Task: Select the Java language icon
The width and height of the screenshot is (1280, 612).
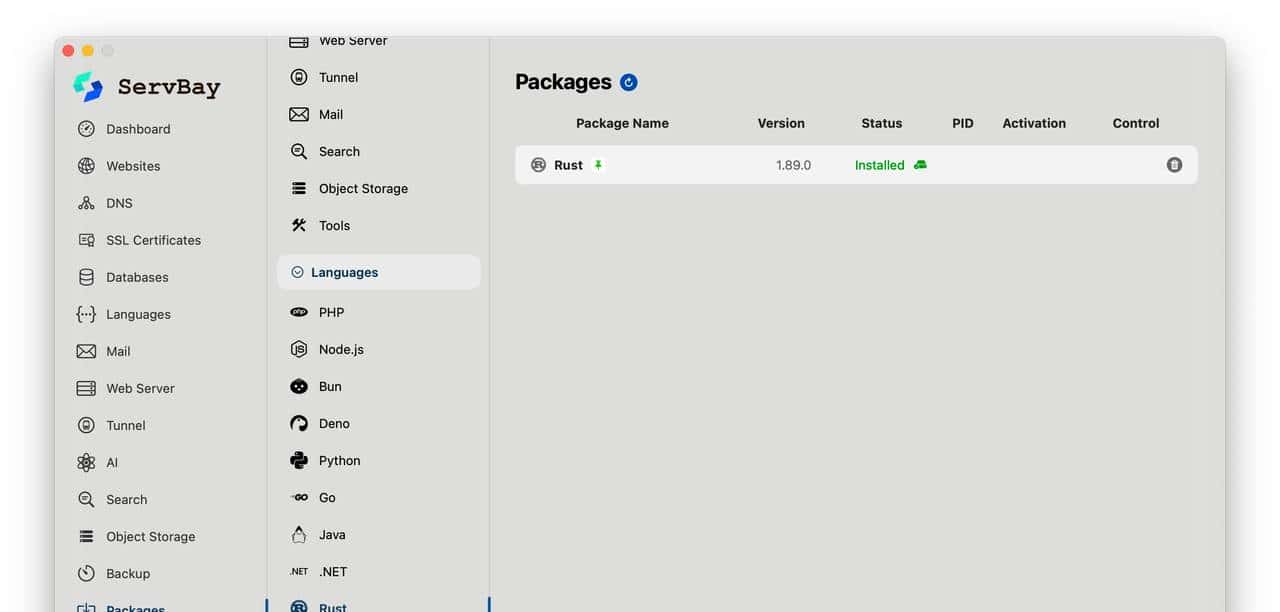Action: tap(298, 534)
